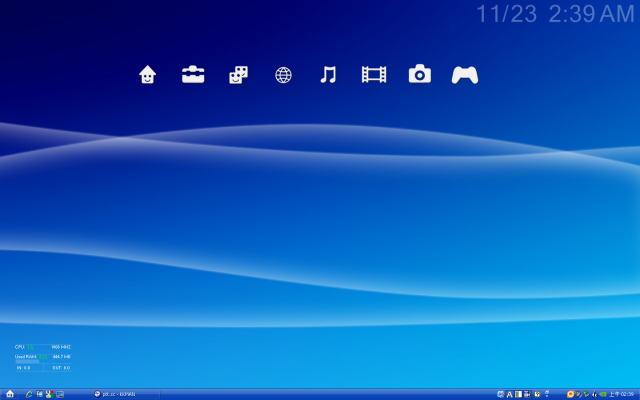Click the Used RAM usage bar
Viewport: 640px width, 400px height.
(27, 361)
